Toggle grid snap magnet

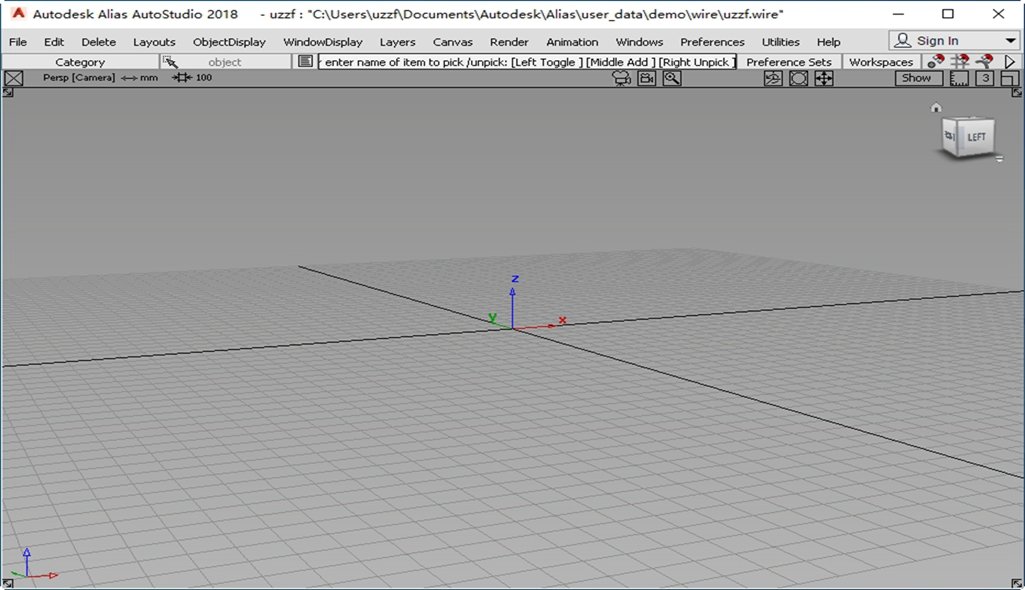(960, 61)
